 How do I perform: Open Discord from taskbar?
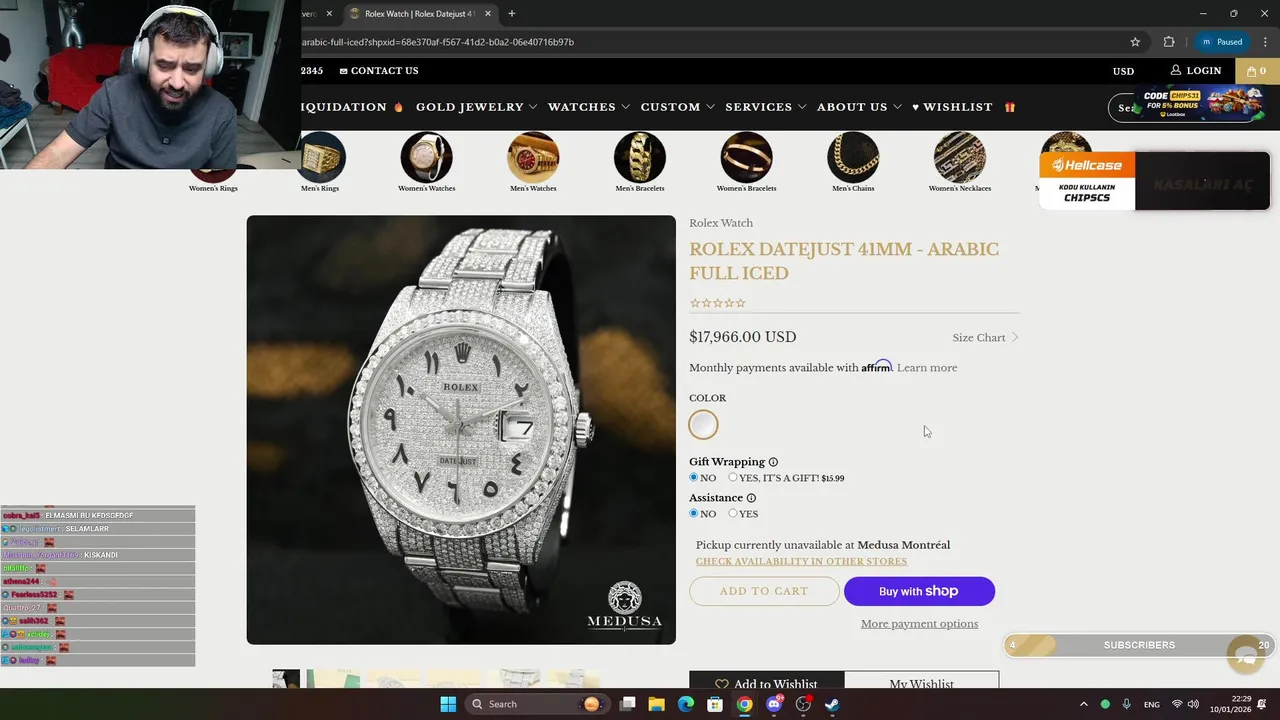click(774, 704)
